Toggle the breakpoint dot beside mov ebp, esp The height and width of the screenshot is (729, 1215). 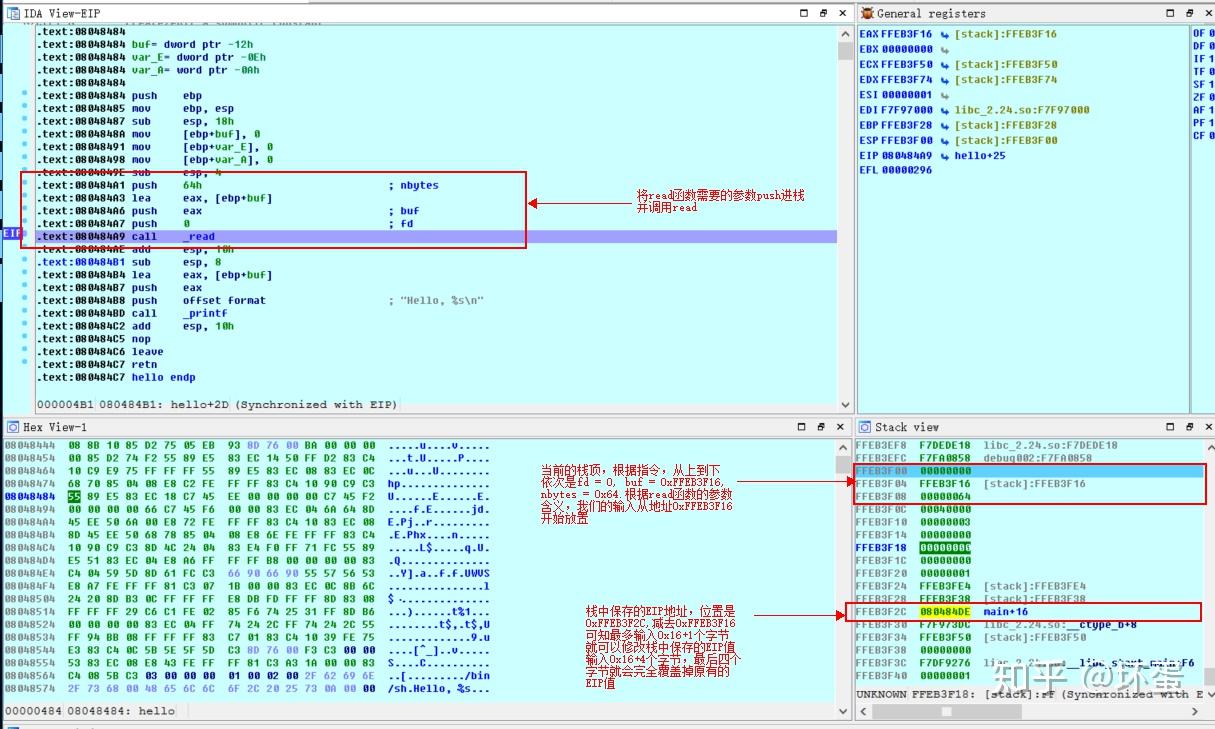tap(26, 107)
